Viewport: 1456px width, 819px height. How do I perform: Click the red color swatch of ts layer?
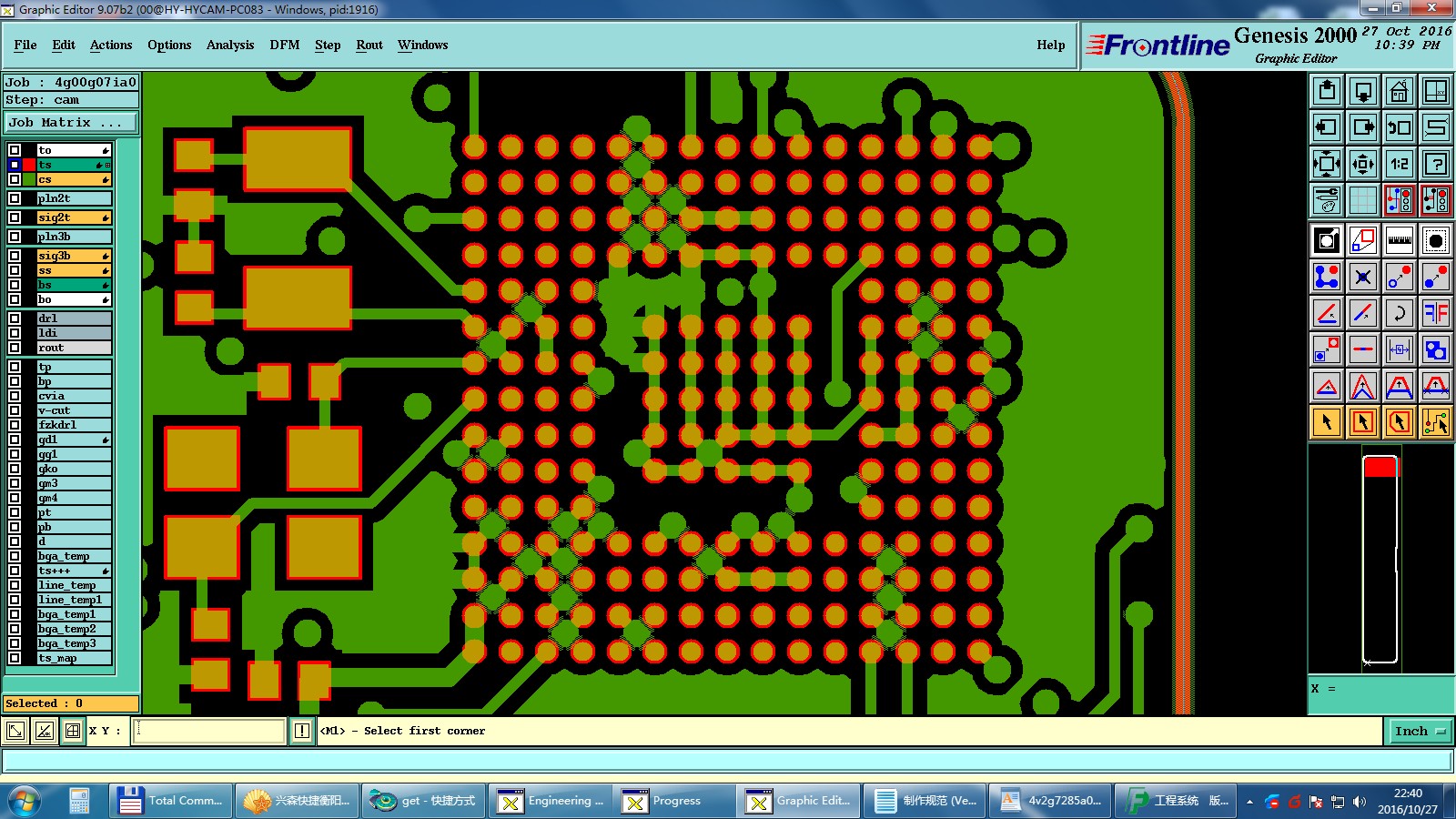[x=29, y=165]
